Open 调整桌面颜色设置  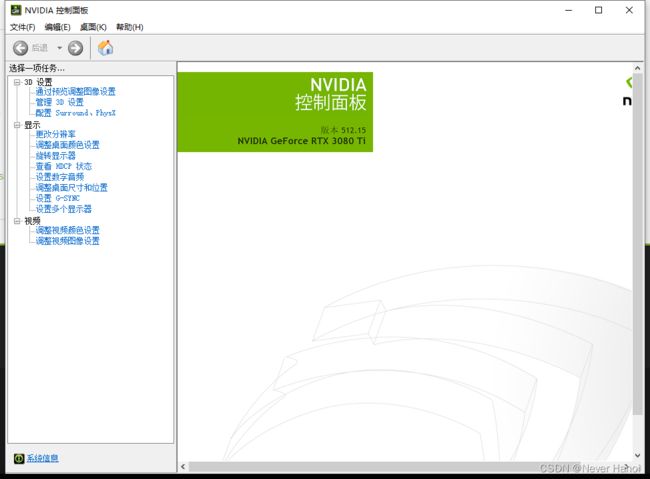[68, 145]
